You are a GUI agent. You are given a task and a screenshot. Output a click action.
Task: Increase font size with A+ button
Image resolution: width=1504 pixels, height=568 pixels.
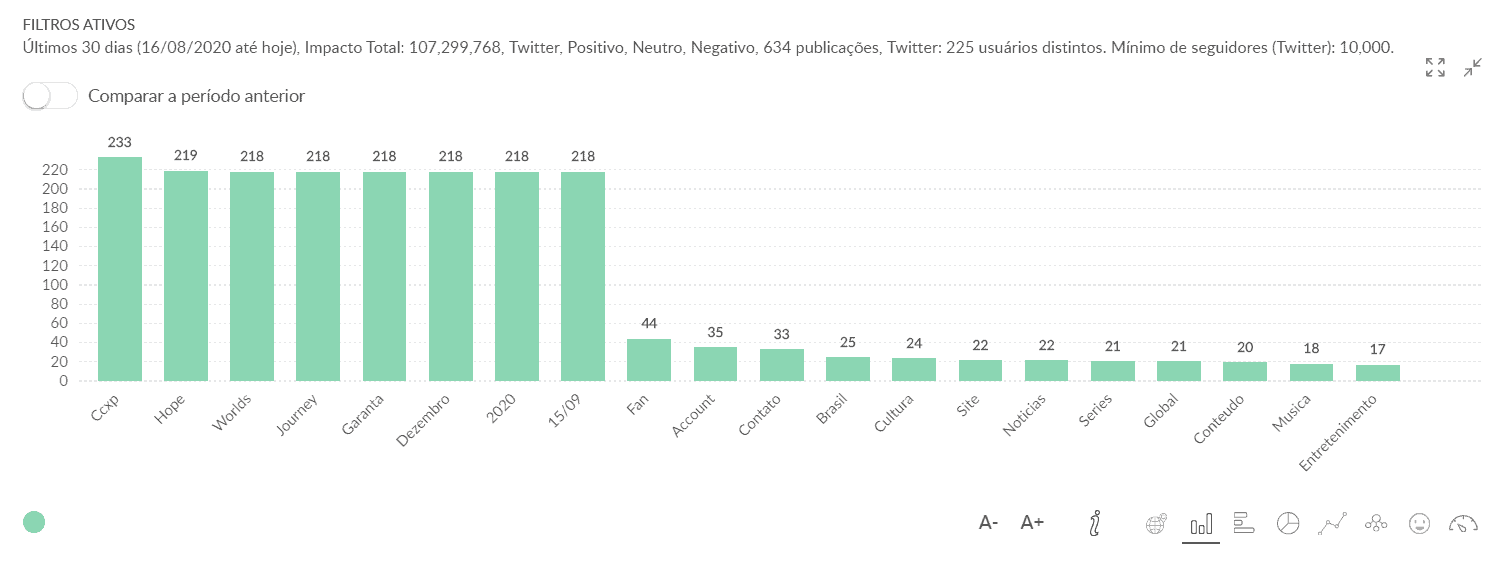pos(1032,522)
